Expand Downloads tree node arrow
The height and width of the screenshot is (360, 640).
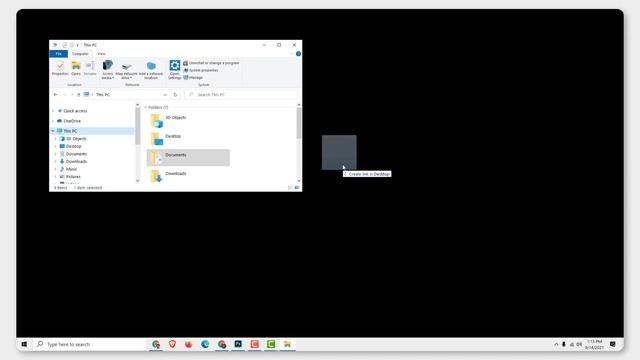(x=56, y=162)
